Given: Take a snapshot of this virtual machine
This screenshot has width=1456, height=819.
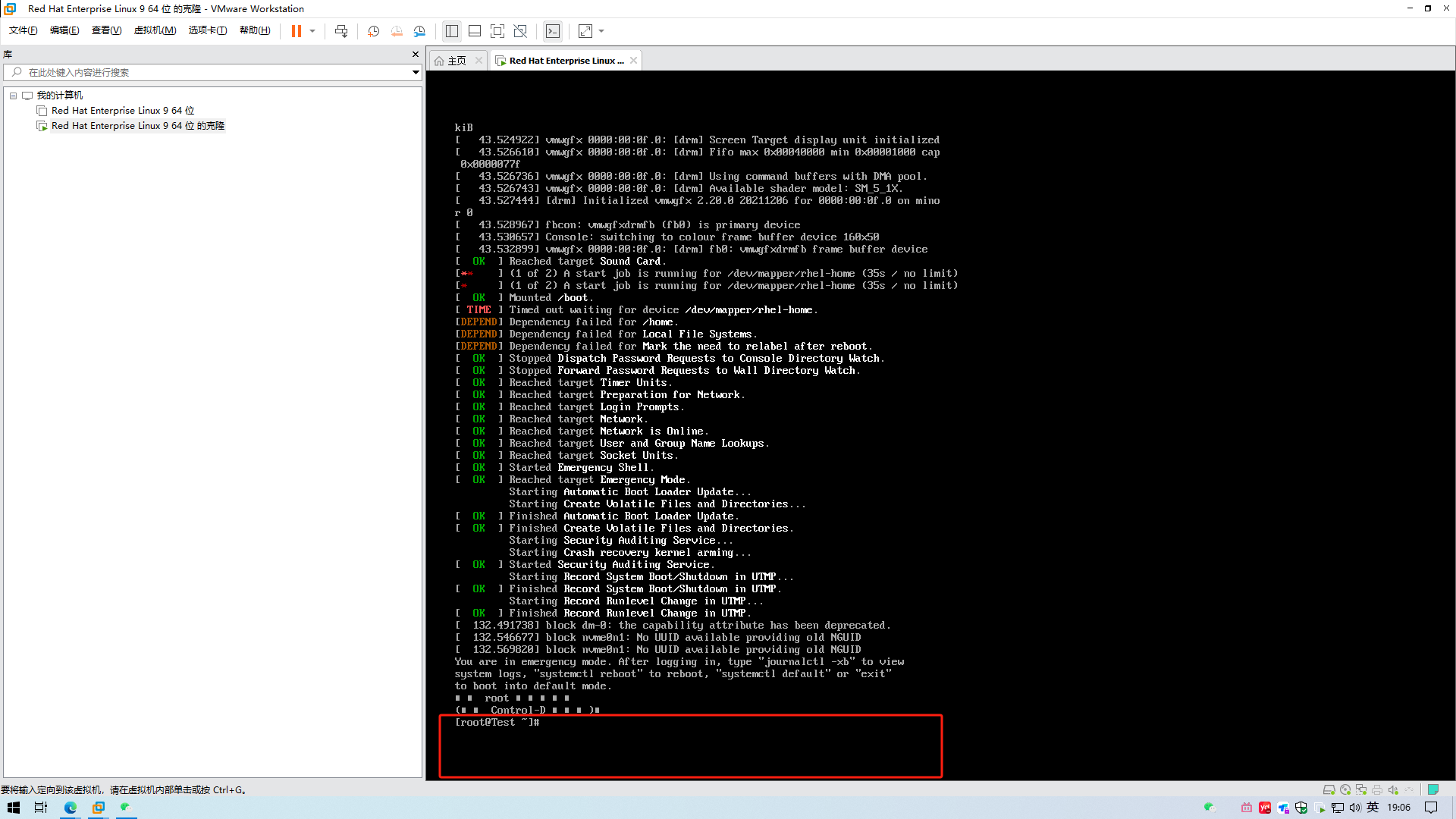Looking at the screenshot, I should click(x=373, y=31).
